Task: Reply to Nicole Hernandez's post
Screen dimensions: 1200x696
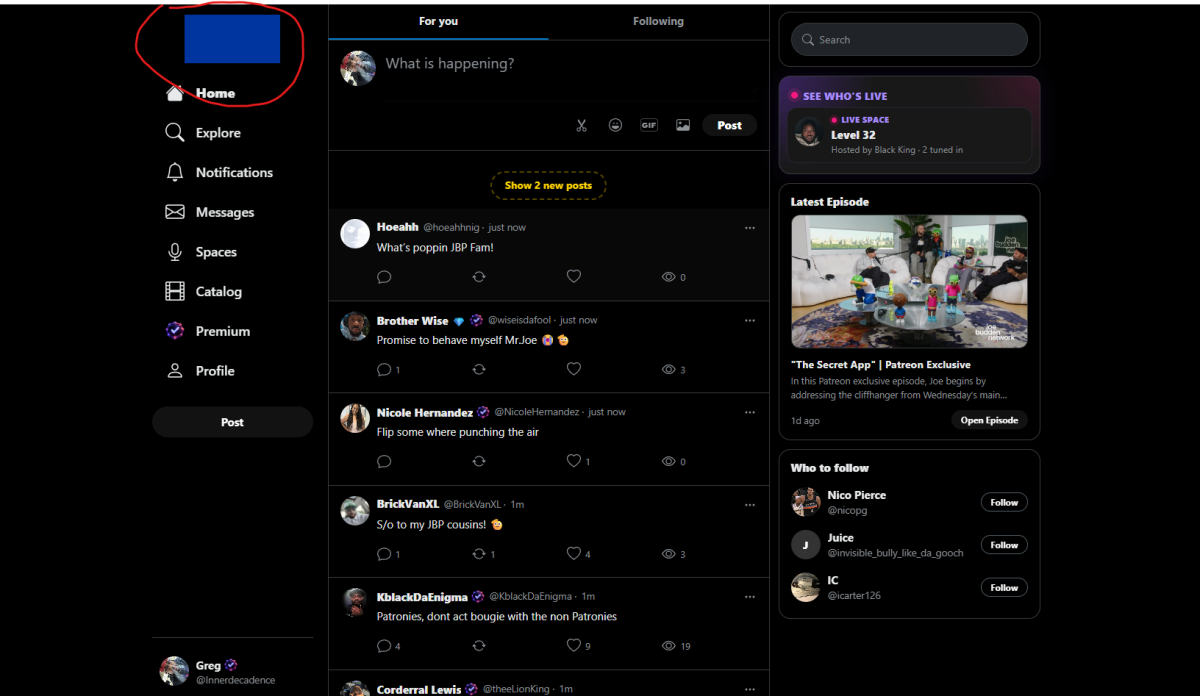Action: tap(384, 462)
